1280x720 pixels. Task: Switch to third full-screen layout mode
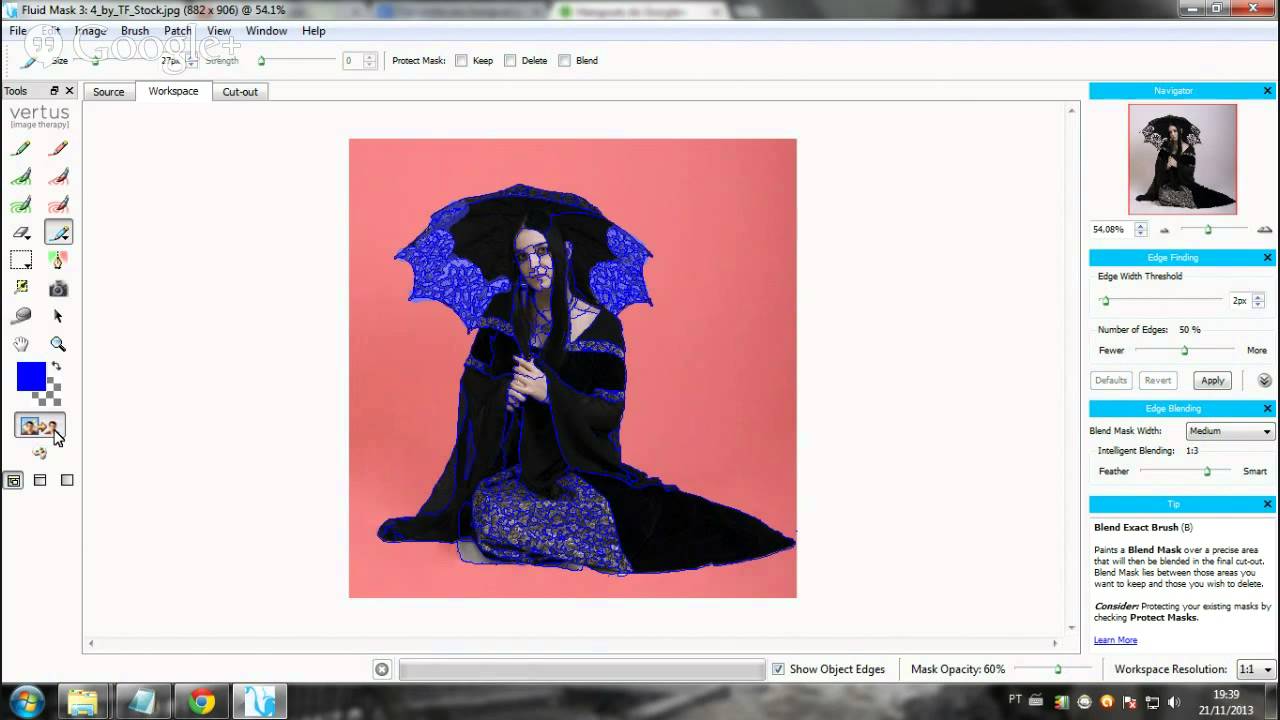[x=67, y=480]
